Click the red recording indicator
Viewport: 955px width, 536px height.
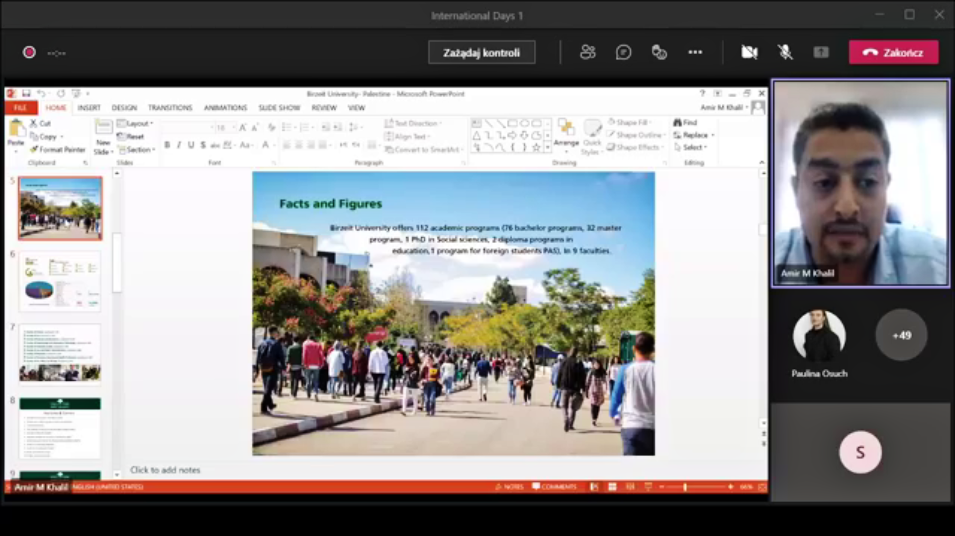click(29, 52)
